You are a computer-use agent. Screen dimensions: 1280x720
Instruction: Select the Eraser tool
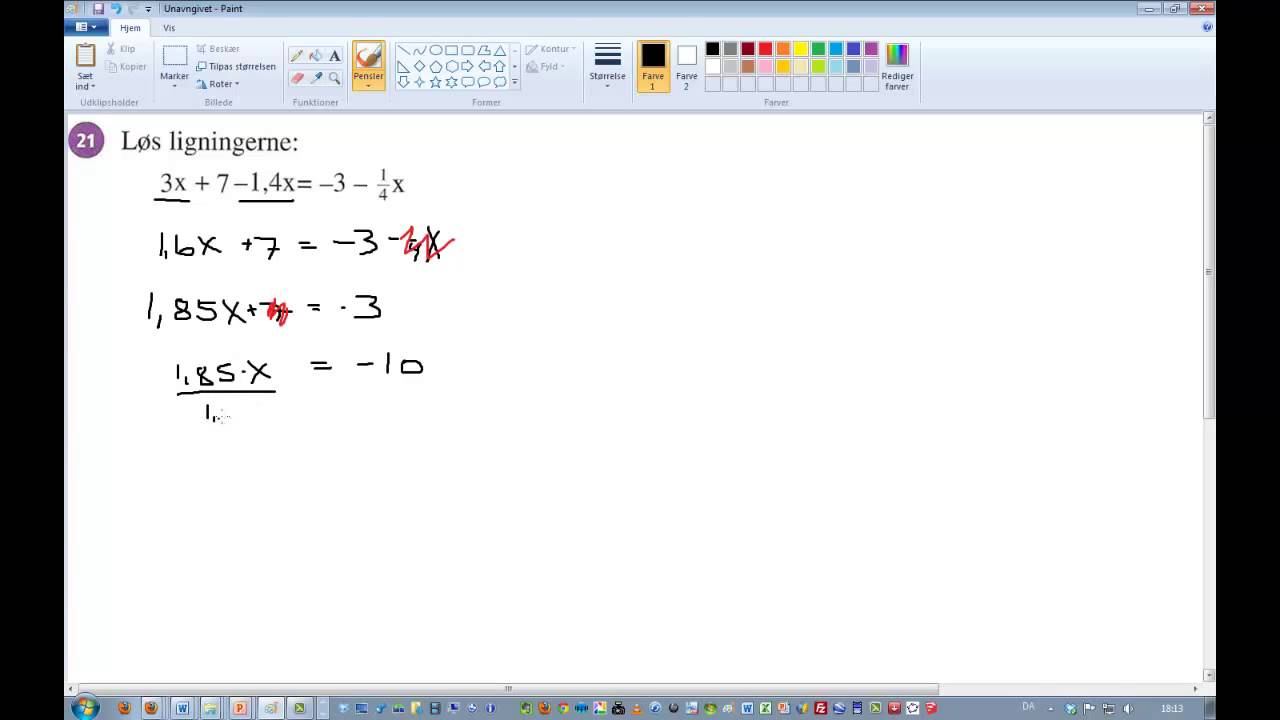coord(297,77)
